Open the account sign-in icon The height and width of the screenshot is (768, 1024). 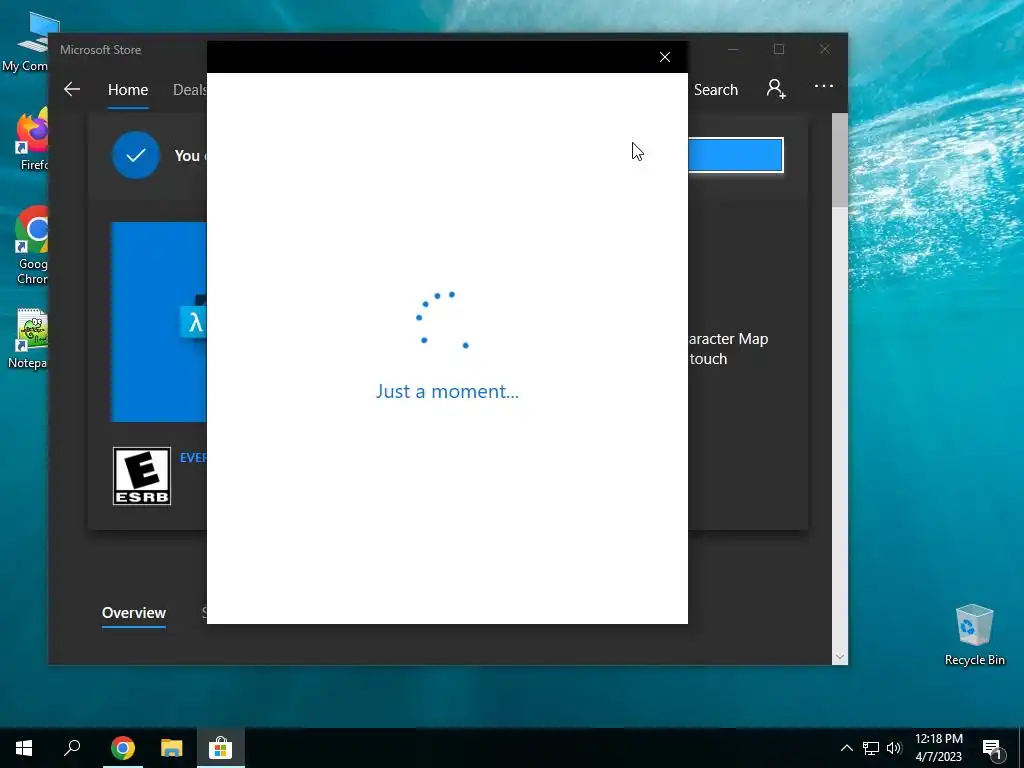pos(775,88)
